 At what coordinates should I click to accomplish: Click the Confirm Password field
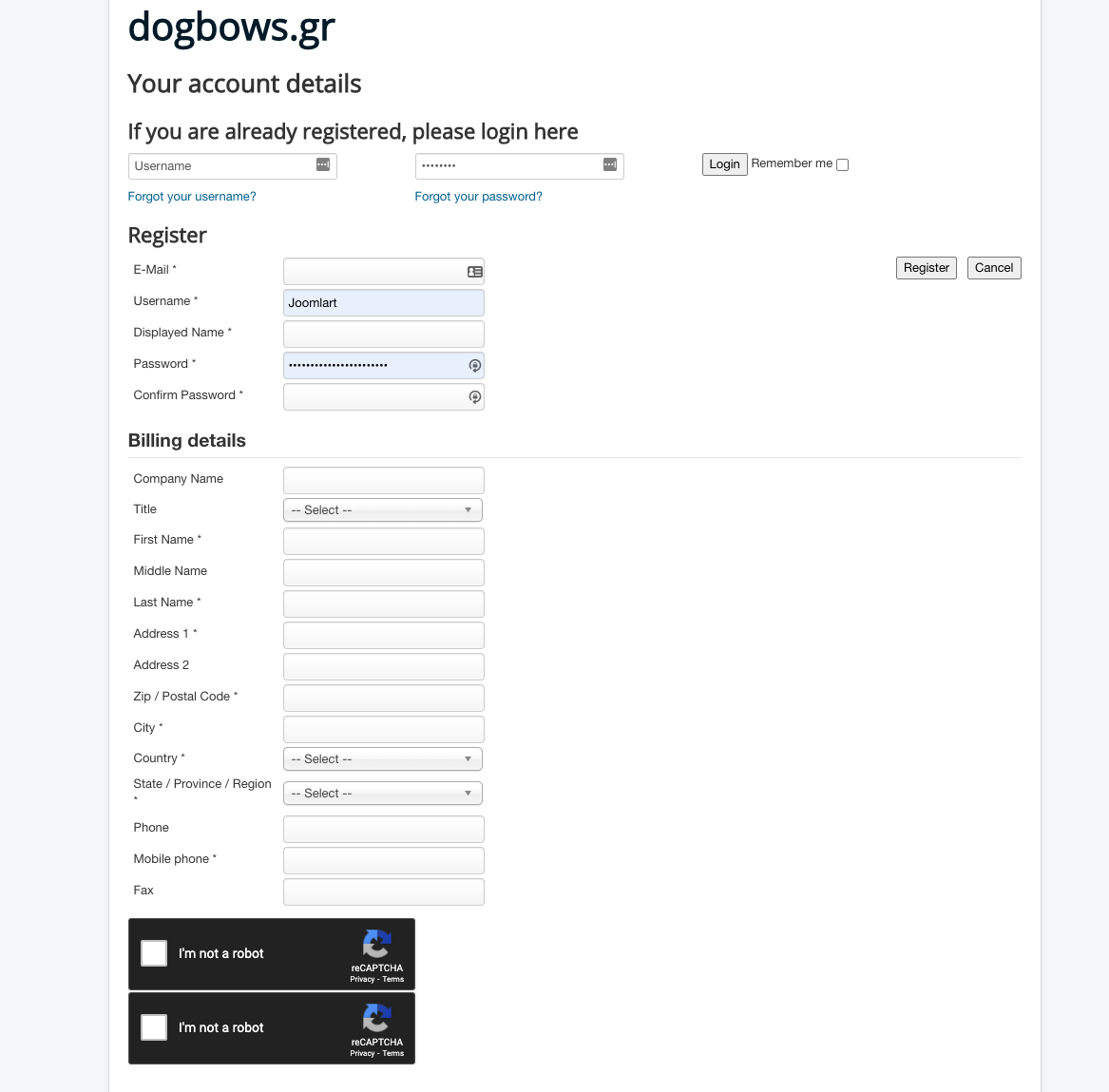[383, 396]
